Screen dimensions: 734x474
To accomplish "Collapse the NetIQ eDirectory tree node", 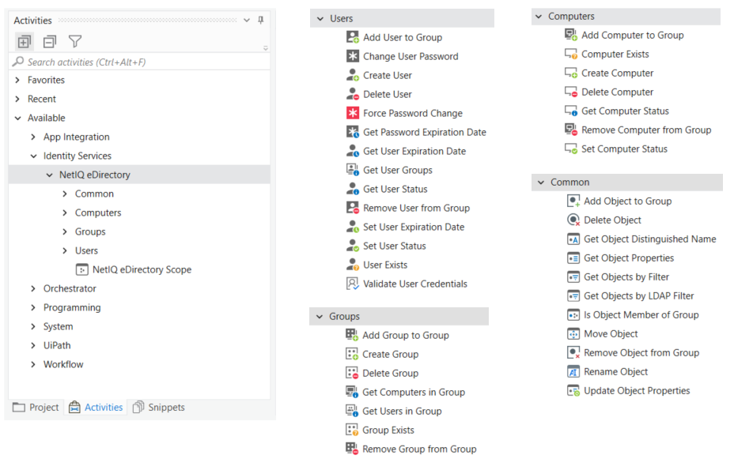I will click(x=49, y=175).
